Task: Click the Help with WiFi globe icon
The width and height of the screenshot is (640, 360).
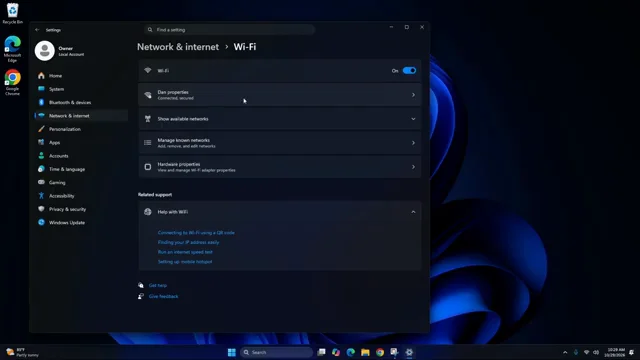Action: [148, 212]
